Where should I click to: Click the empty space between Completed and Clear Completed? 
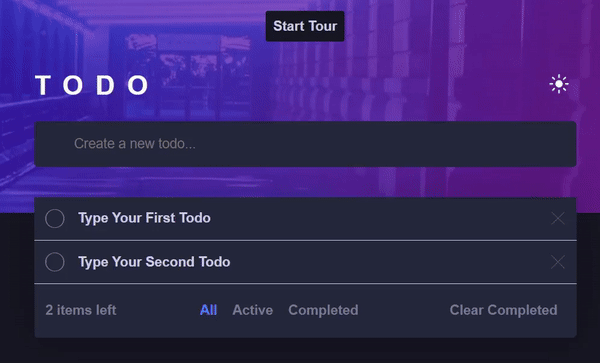(x=404, y=310)
